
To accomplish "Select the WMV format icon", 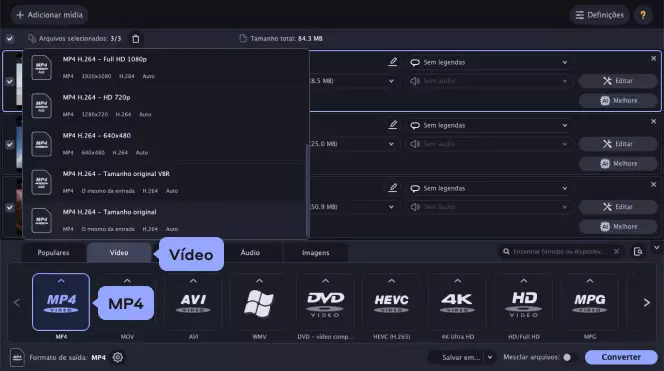I will coord(259,302).
